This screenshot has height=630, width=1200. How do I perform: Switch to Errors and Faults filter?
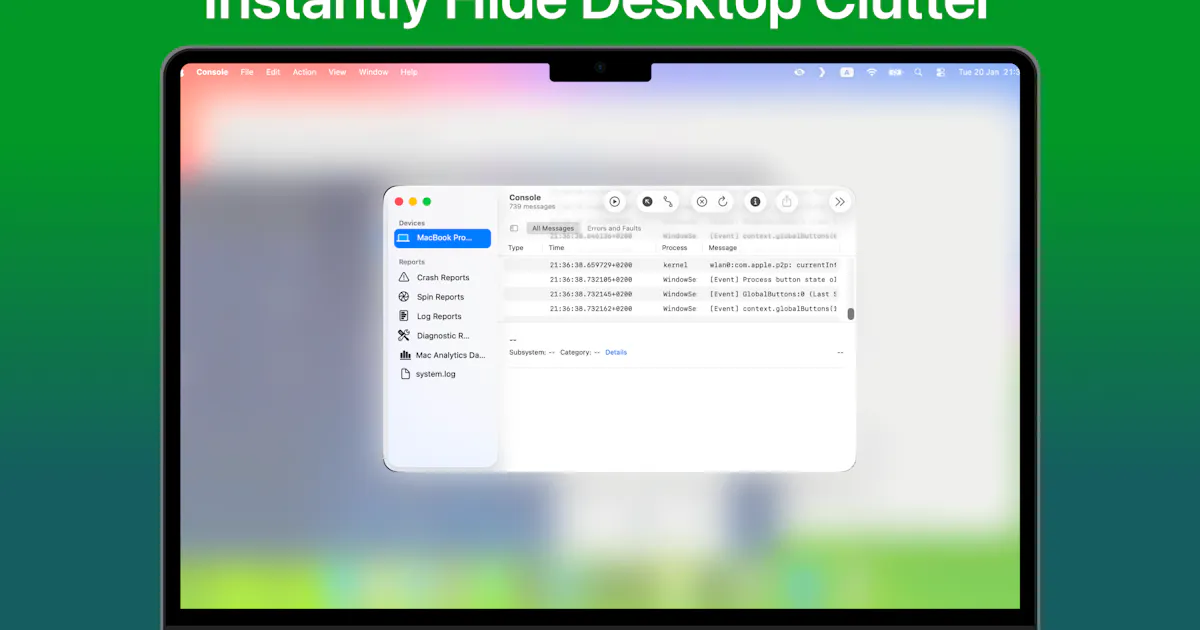click(x=614, y=228)
